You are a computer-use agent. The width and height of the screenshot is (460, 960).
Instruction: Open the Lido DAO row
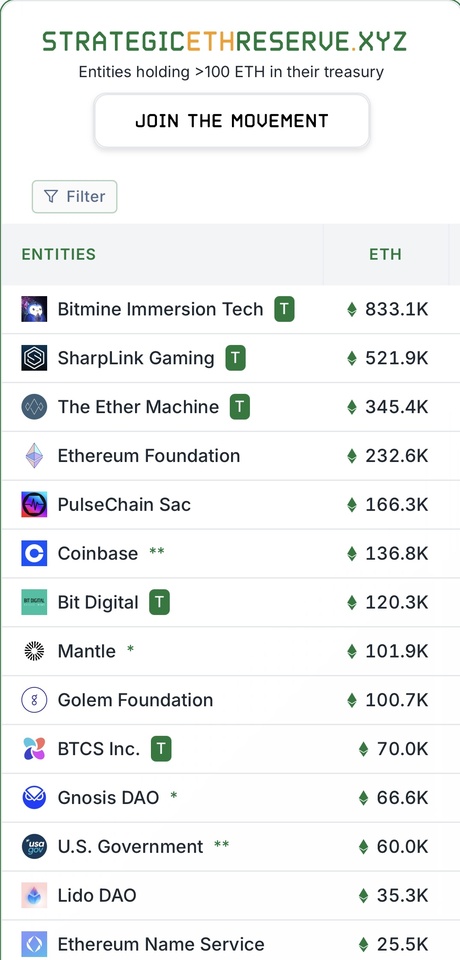[230, 896]
